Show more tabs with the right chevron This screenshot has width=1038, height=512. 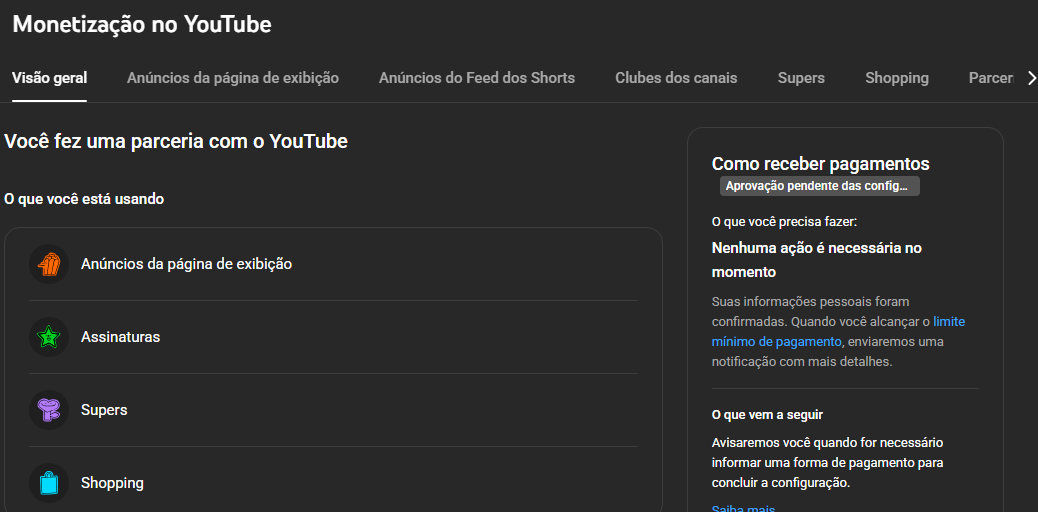point(1030,78)
